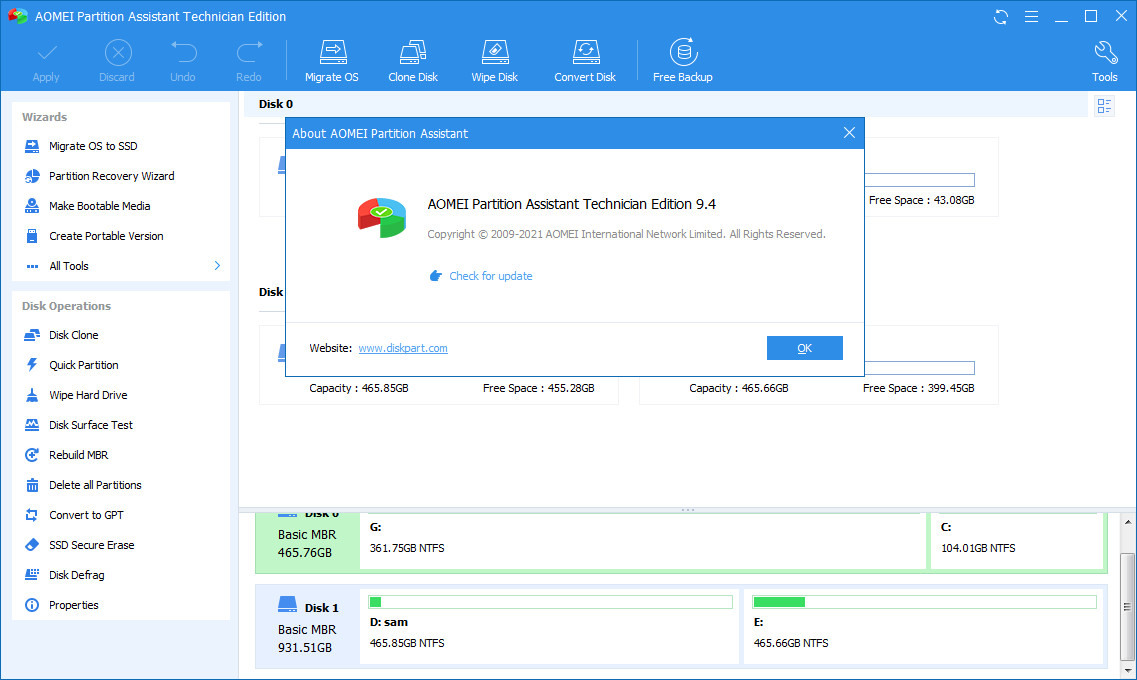This screenshot has height=680, width=1137.
Task: Click the Wizards section header
Action: point(44,117)
